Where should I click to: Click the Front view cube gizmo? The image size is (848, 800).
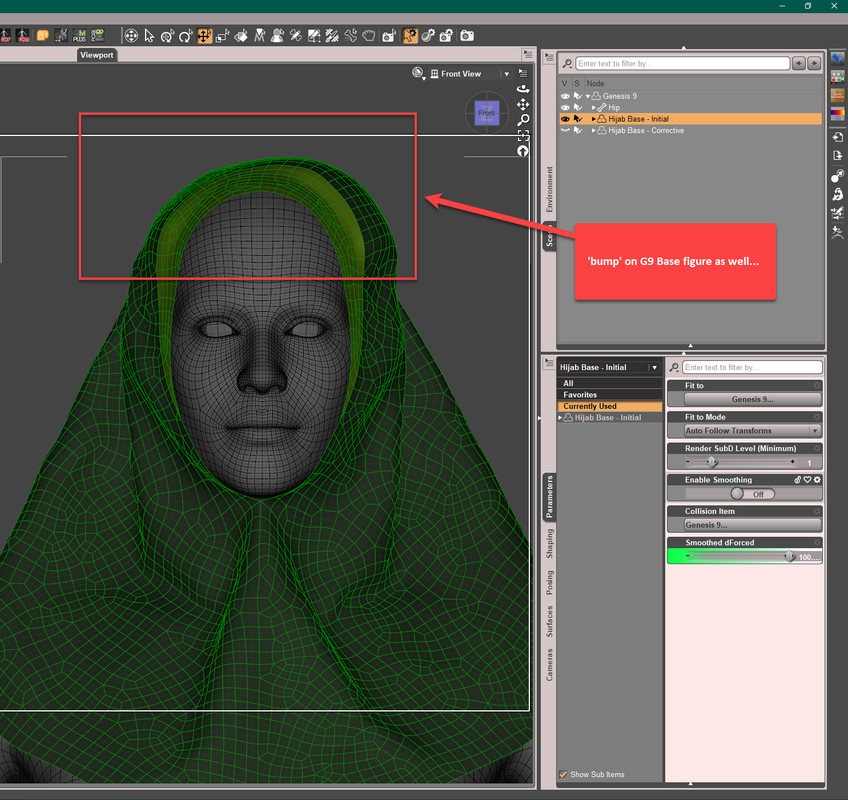[x=486, y=113]
